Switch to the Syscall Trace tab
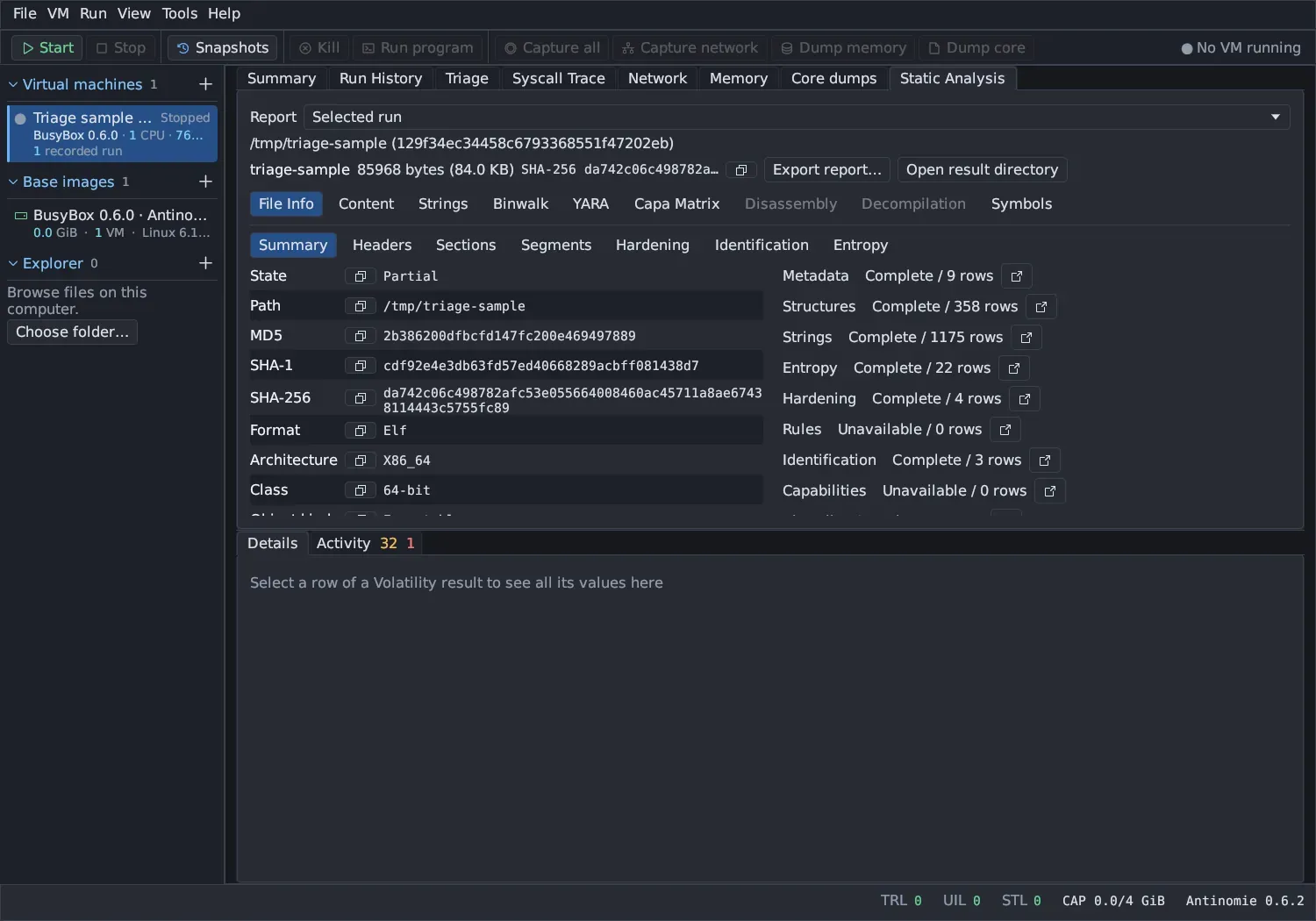Image resolution: width=1316 pixels, height=921 pixels. [559, 78]
